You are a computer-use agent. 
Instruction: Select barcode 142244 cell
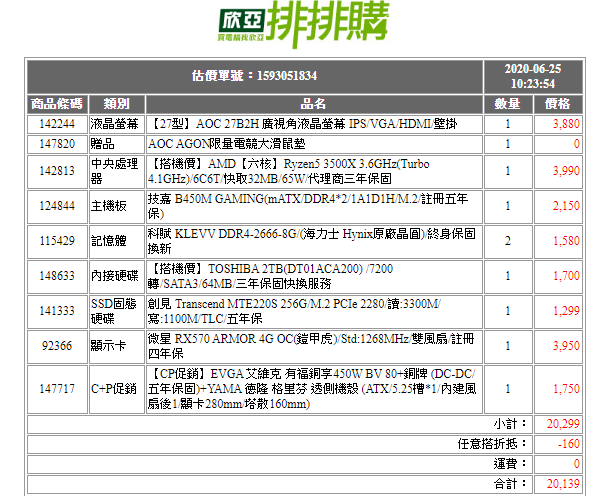pos(57,124)
